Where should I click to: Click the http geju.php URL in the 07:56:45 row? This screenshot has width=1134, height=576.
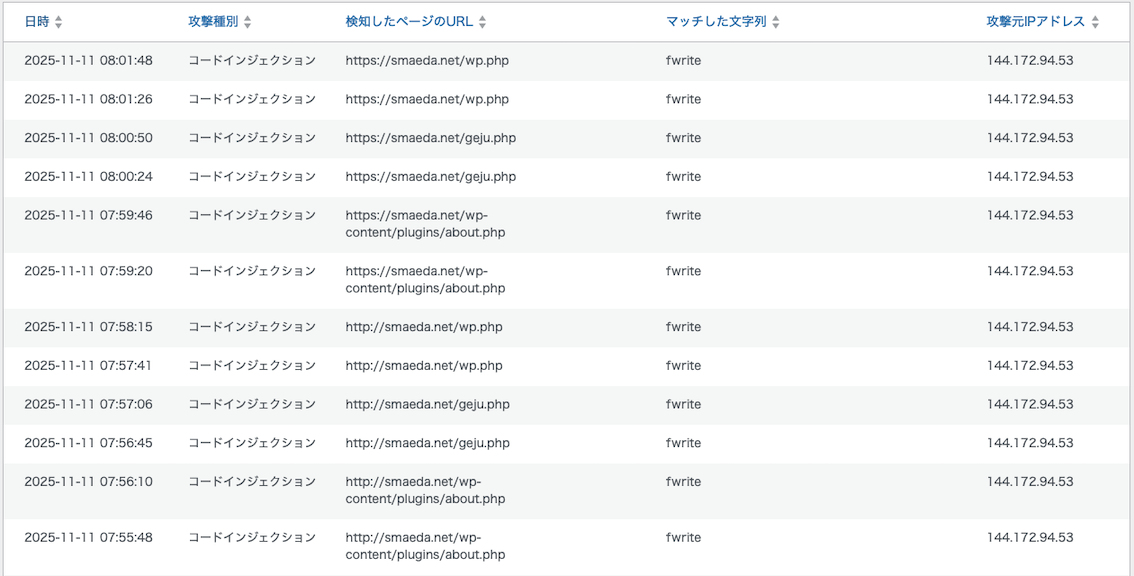(x=427, y=443)
